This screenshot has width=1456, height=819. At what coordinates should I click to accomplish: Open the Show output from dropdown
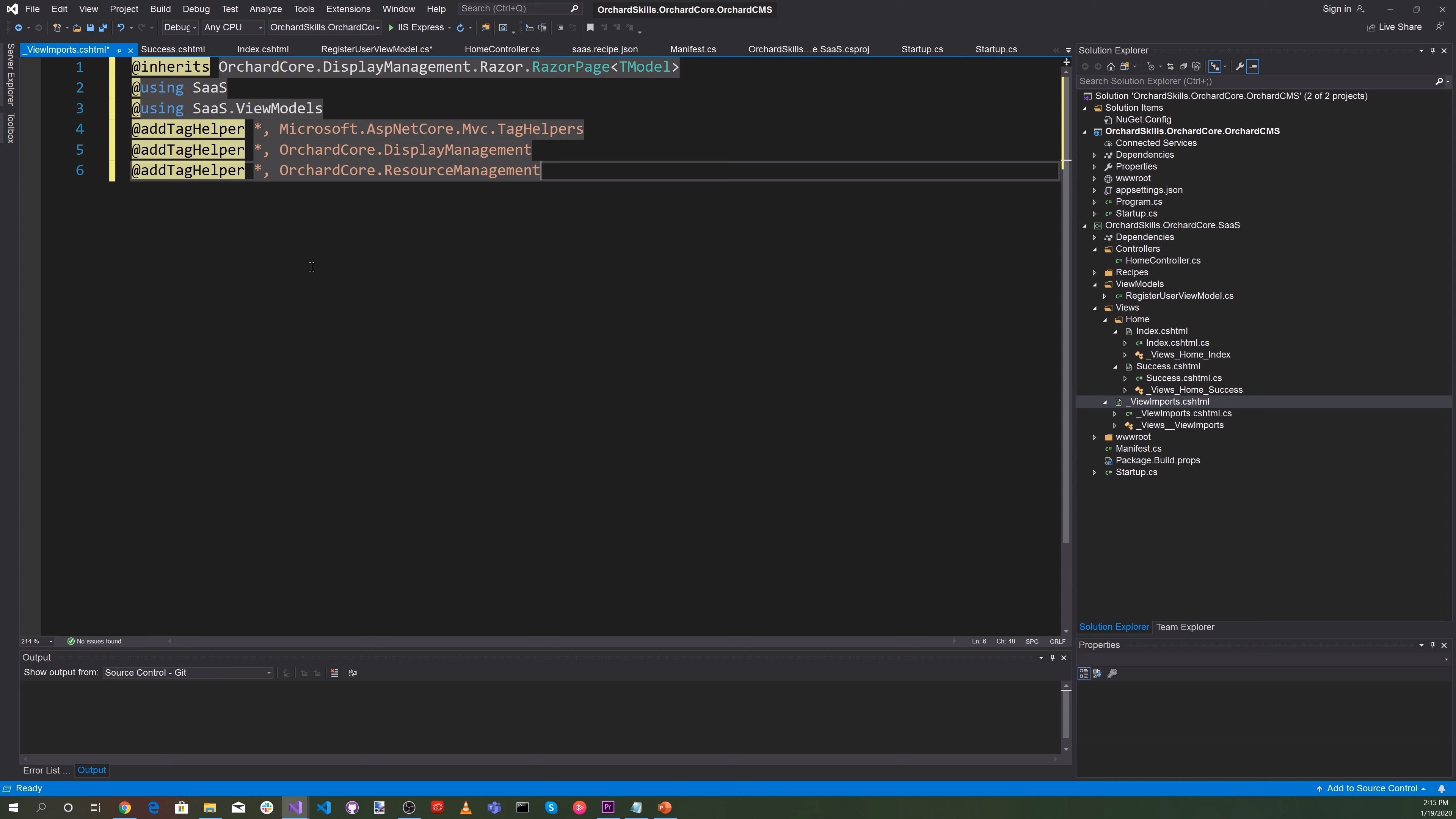[188, 673]
